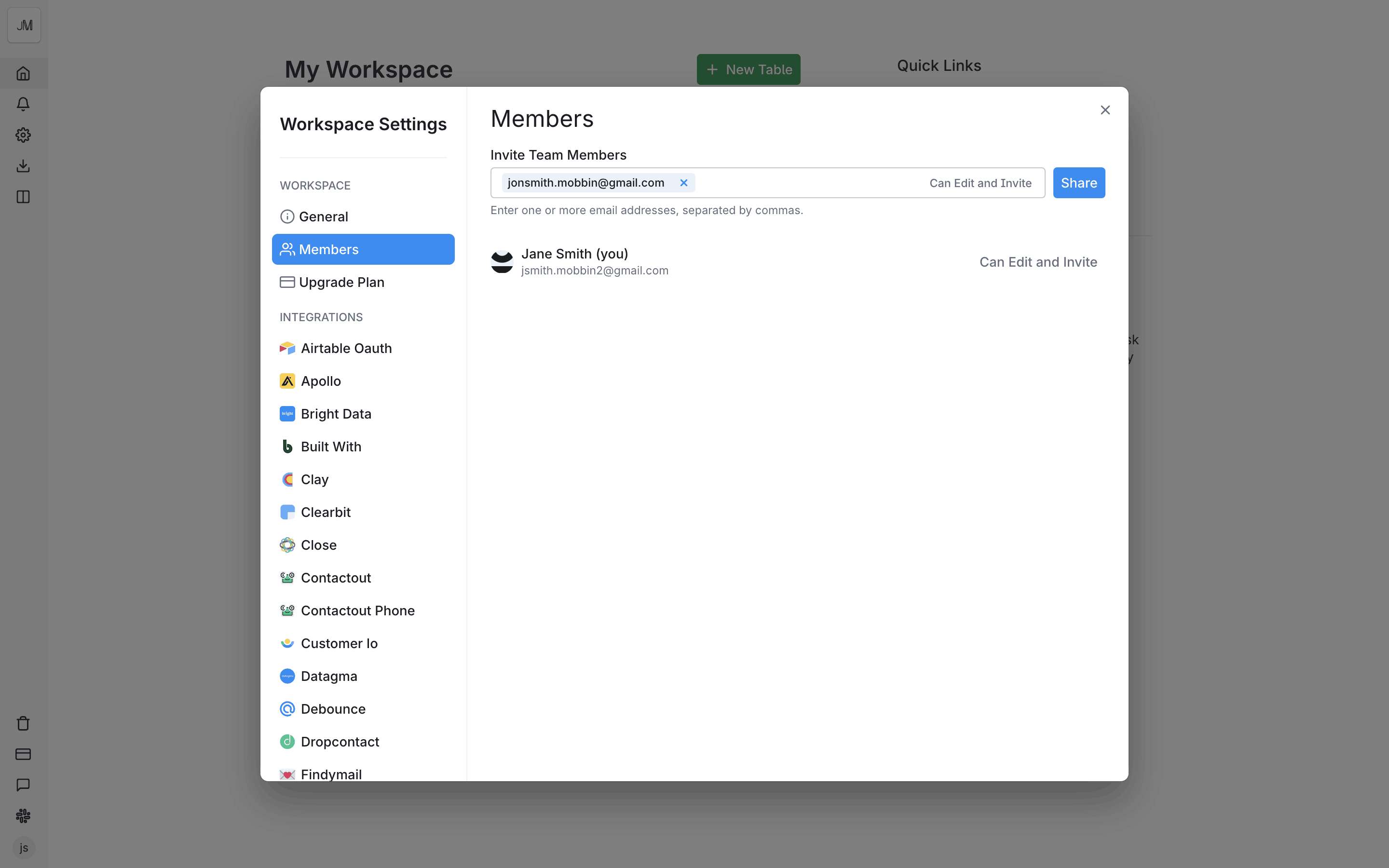Click Jane Smith's profile avatar
The width and height of the screenshot is (1389, 868).
(502, 262)
